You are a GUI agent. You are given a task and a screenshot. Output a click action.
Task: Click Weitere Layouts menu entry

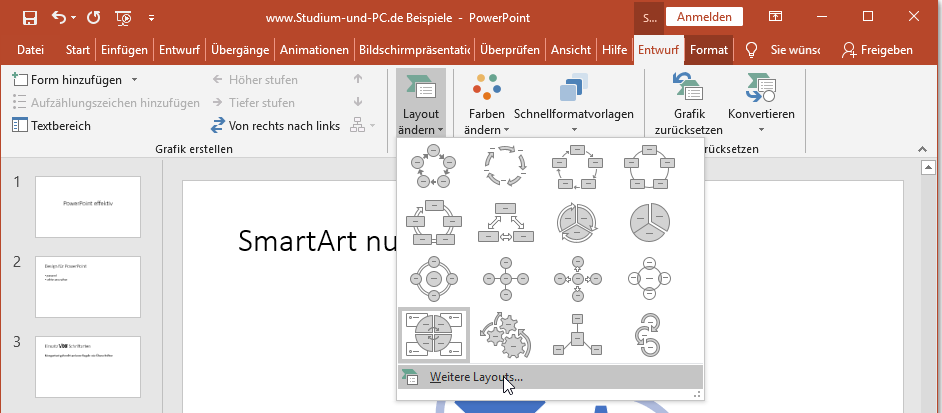(x=550, y=377)
